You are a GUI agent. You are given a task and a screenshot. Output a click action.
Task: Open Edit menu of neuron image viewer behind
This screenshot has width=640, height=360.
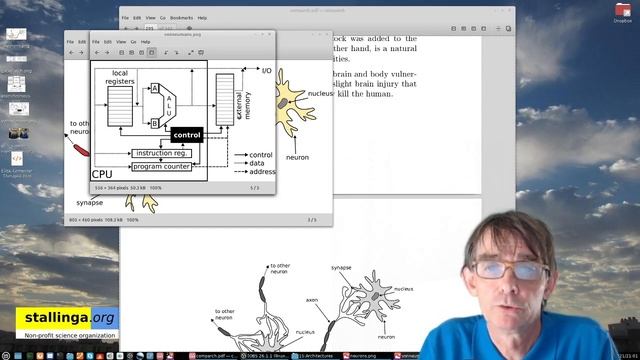(x=82, y=42)
